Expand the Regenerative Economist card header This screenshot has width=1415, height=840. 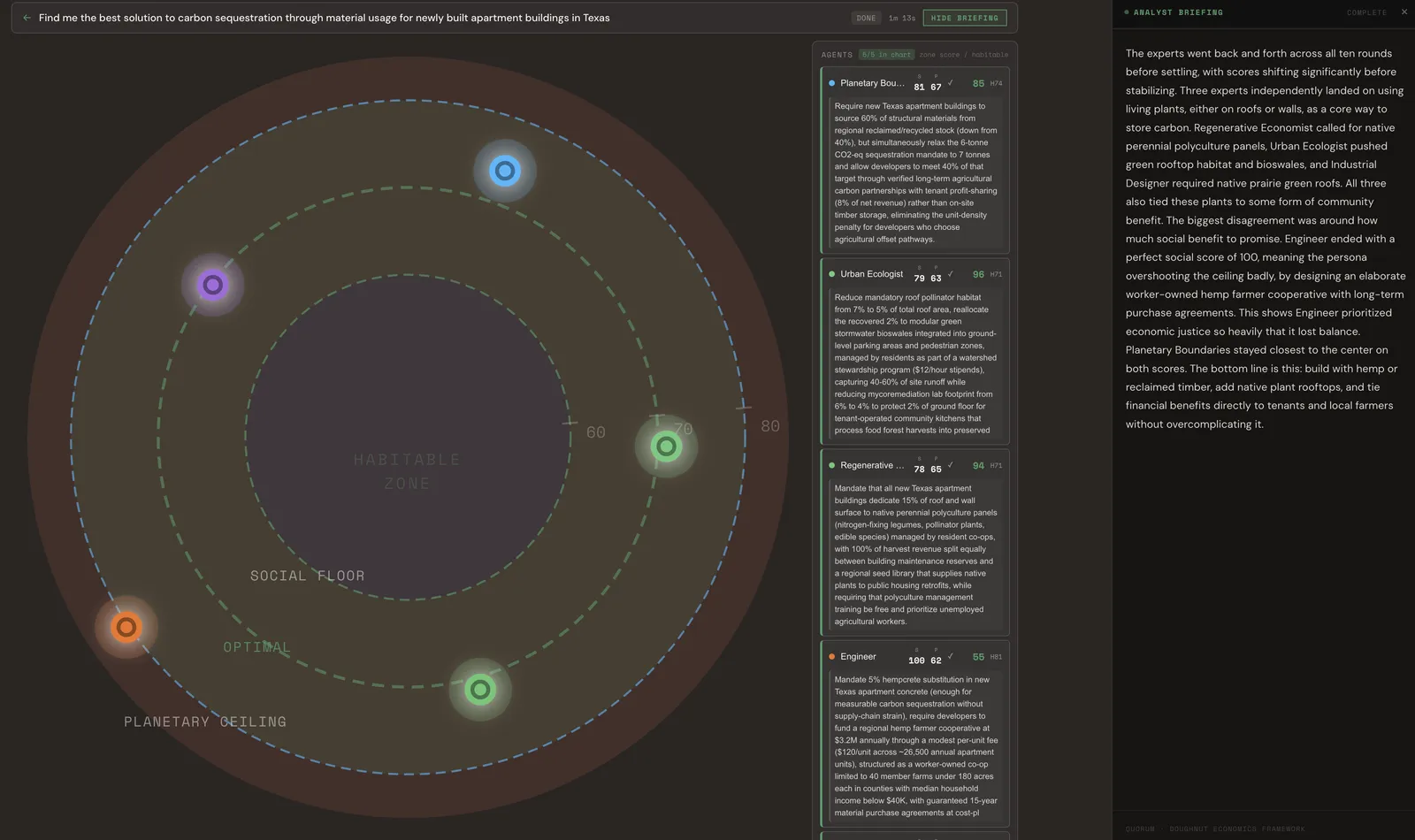click(872, 465)
